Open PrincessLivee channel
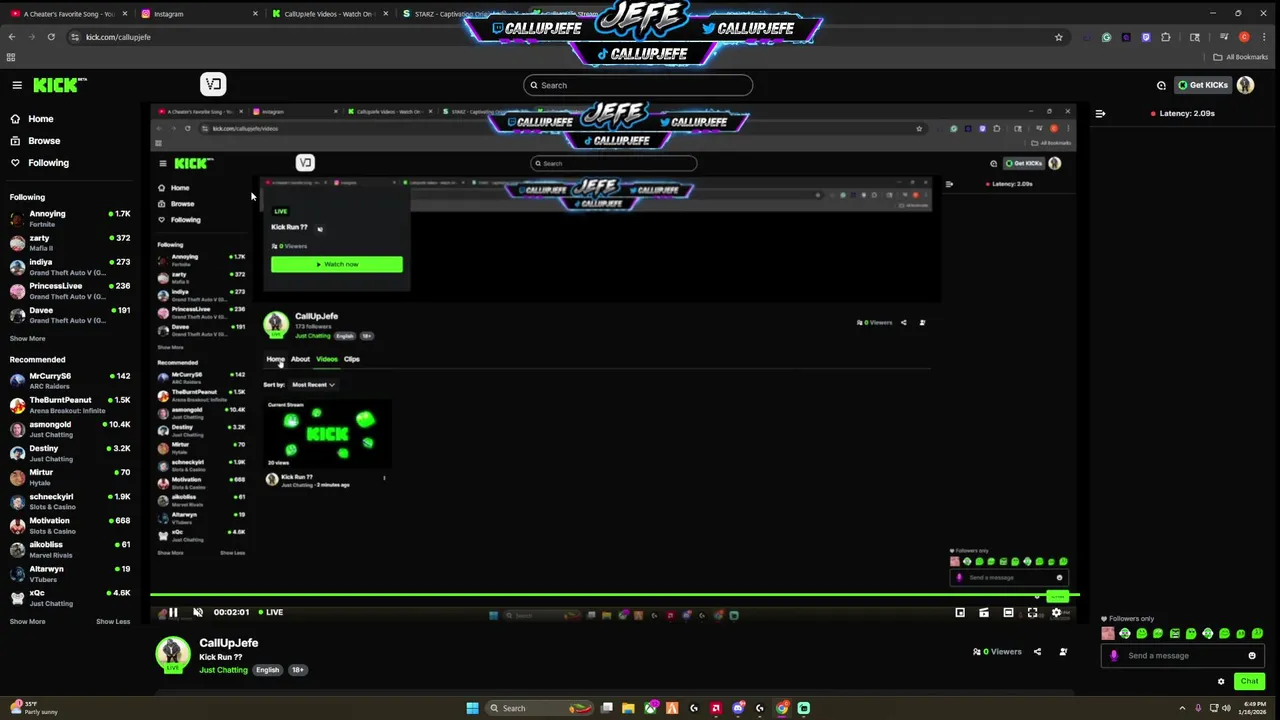The image size is (1280, 720). (70, 290)
